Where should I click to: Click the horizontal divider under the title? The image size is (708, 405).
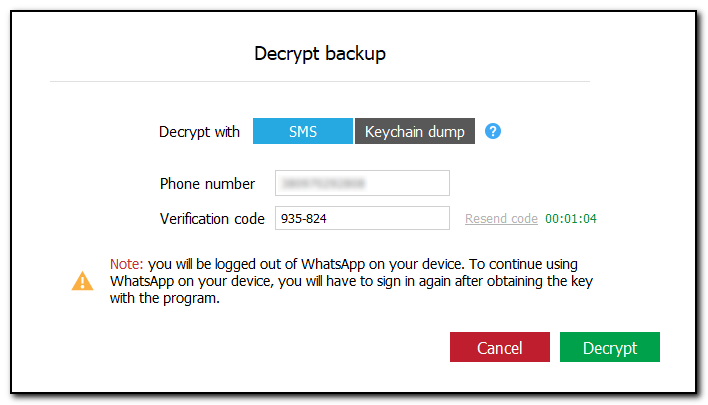319,81
